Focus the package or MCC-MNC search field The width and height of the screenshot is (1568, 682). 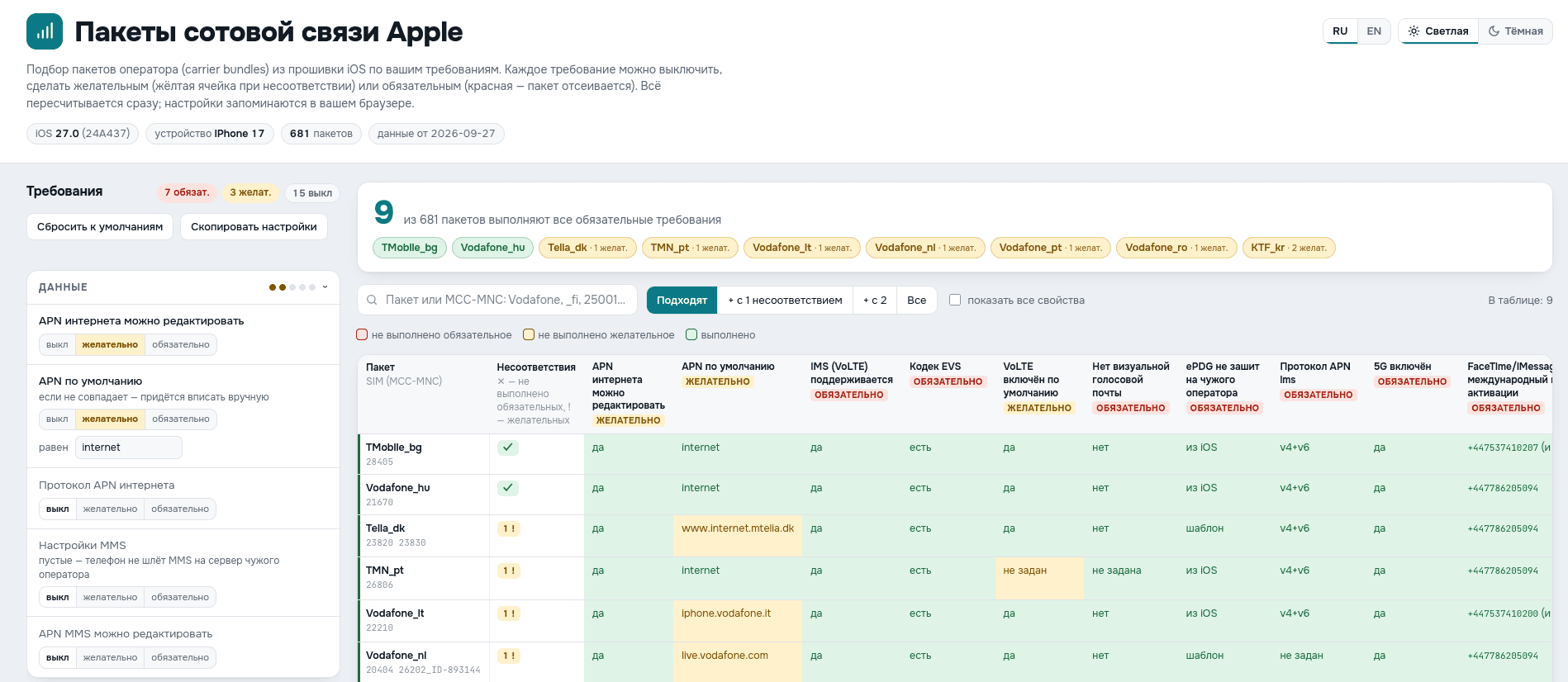tap(497, 301)
